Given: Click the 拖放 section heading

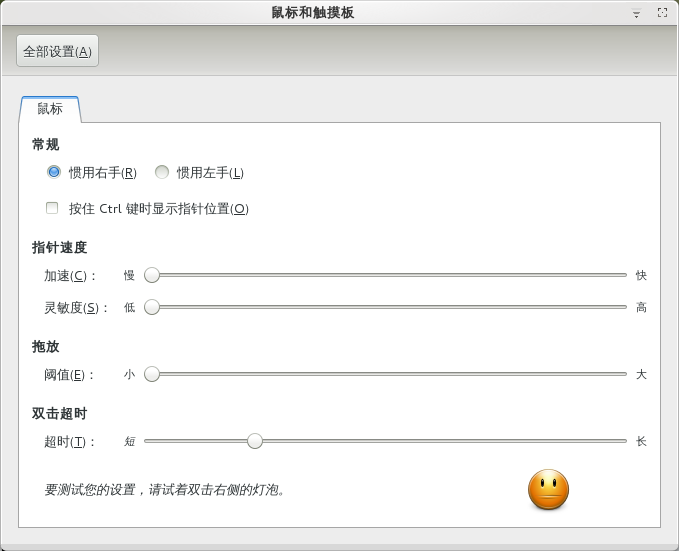Looking at the screenshot, I should tap(45, 347).
